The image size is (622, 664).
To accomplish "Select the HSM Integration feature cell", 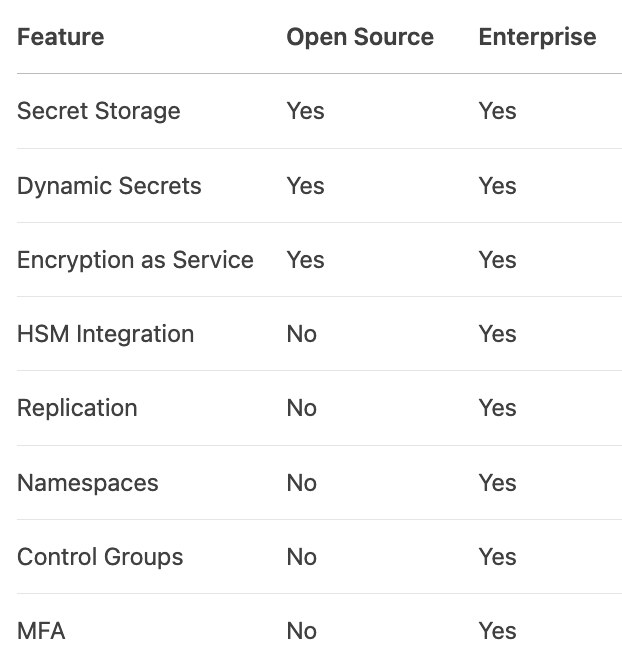I will point(105,334).
